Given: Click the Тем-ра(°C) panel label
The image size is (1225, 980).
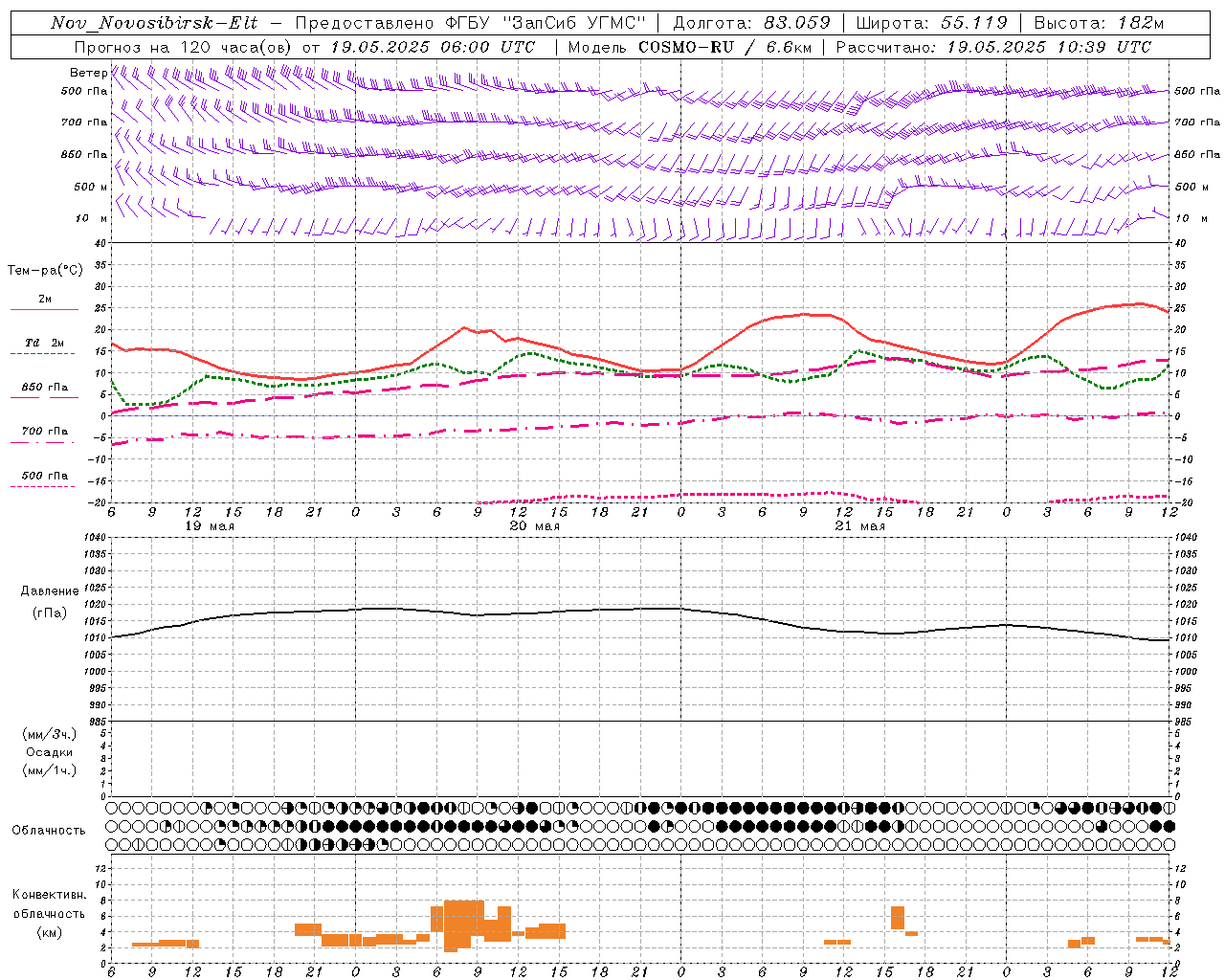Looking at the screenshot, I should tap(45, 271).
